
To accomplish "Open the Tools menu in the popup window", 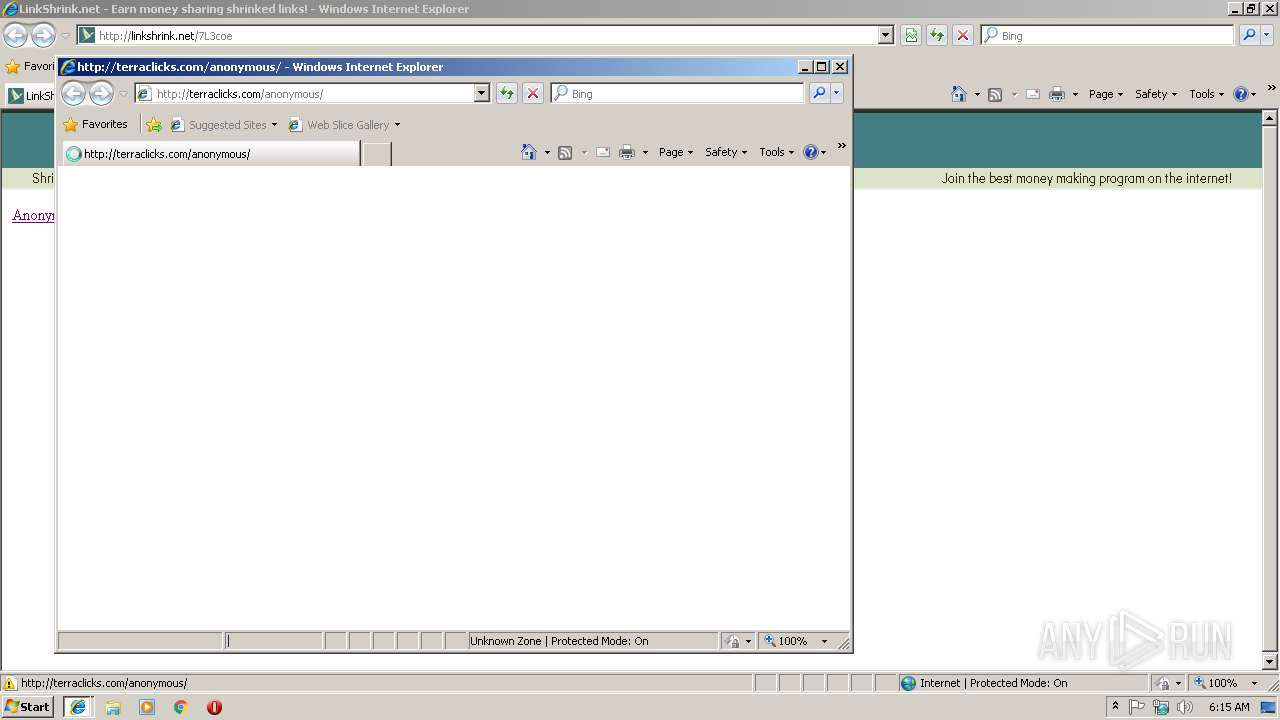I will pyautogui.click(x=777, y=152).
